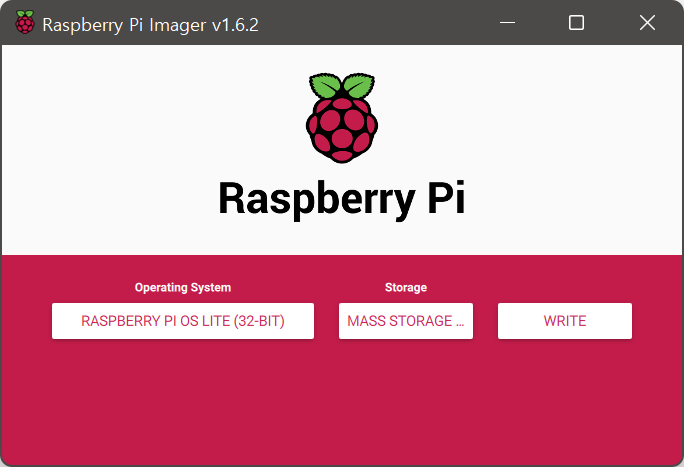
Task: Open the Storage chooser labeled Mass Storage
Action: click(x=406, y=321)
